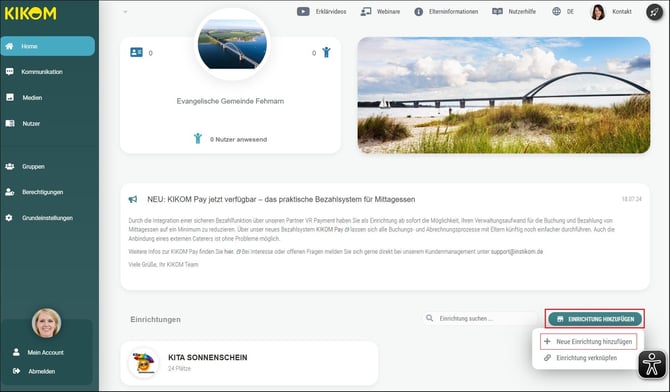This screenshot has width=670, height=392.
Task: Click the KIKOM logo
Action: 30,13
